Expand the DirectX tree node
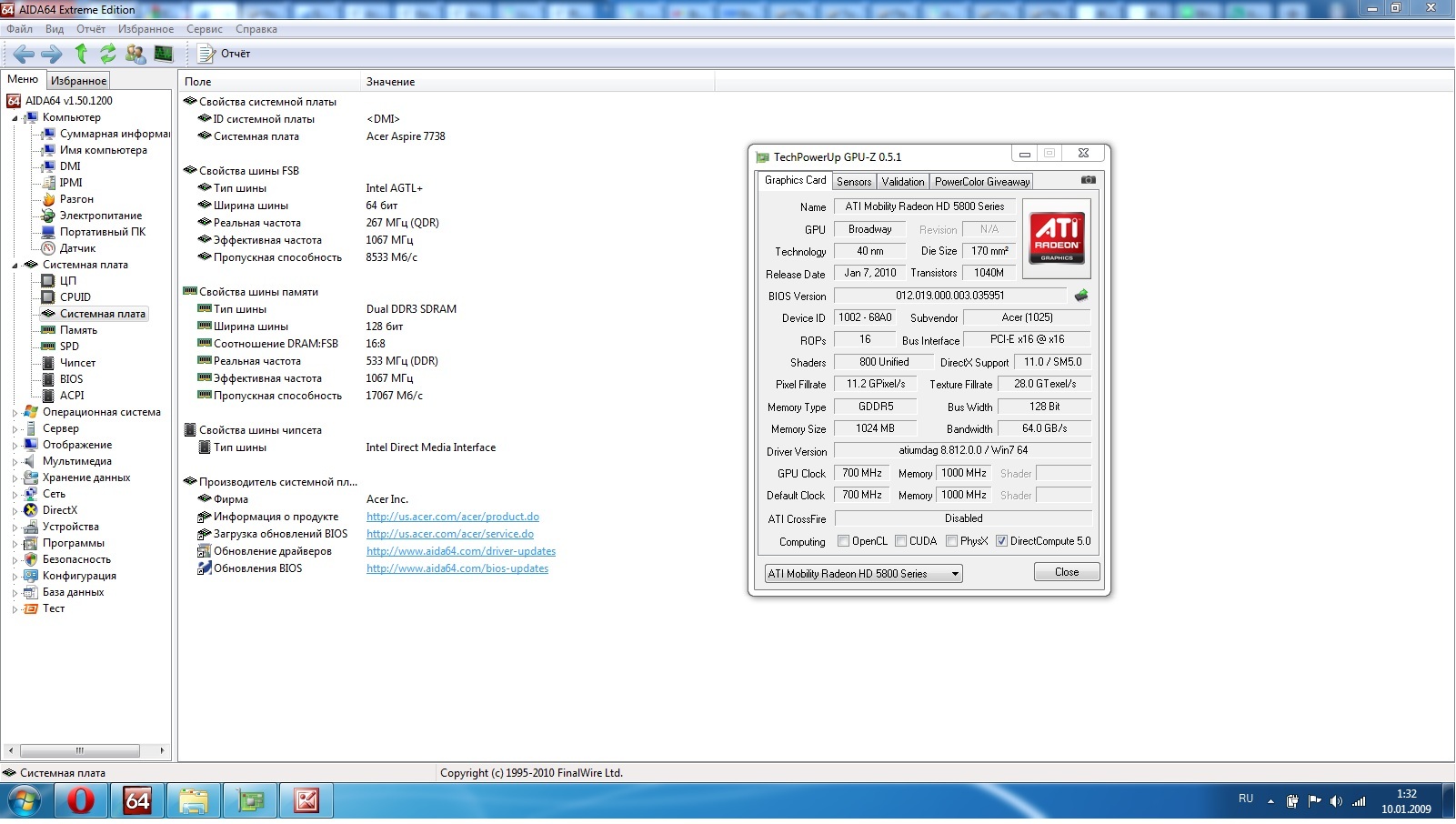Image resolution: width=1456 pixels, height=824 pixels. [15, 511]
